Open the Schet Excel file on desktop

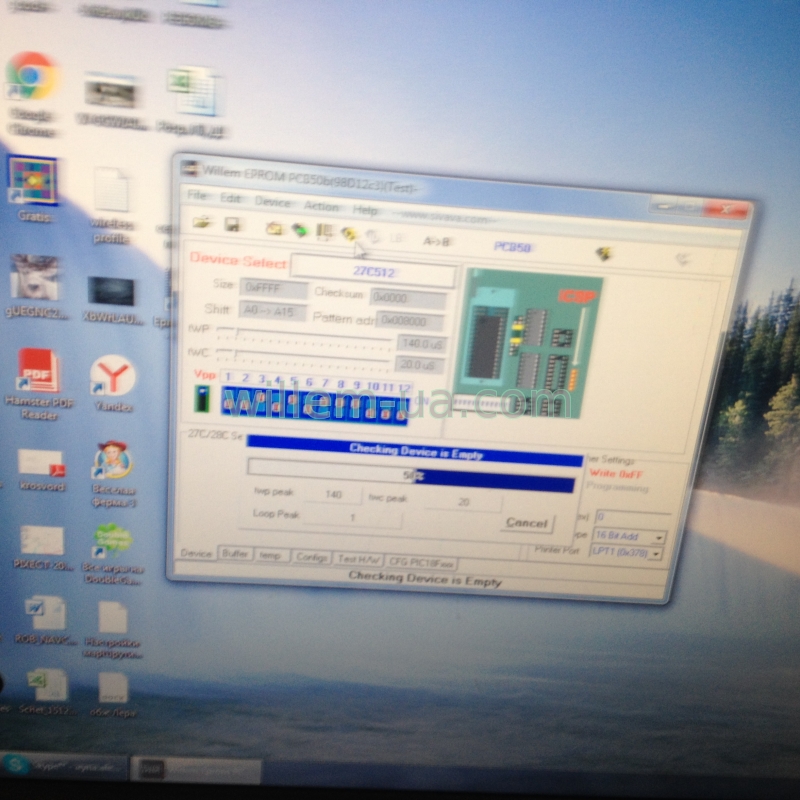click(48, 692)
